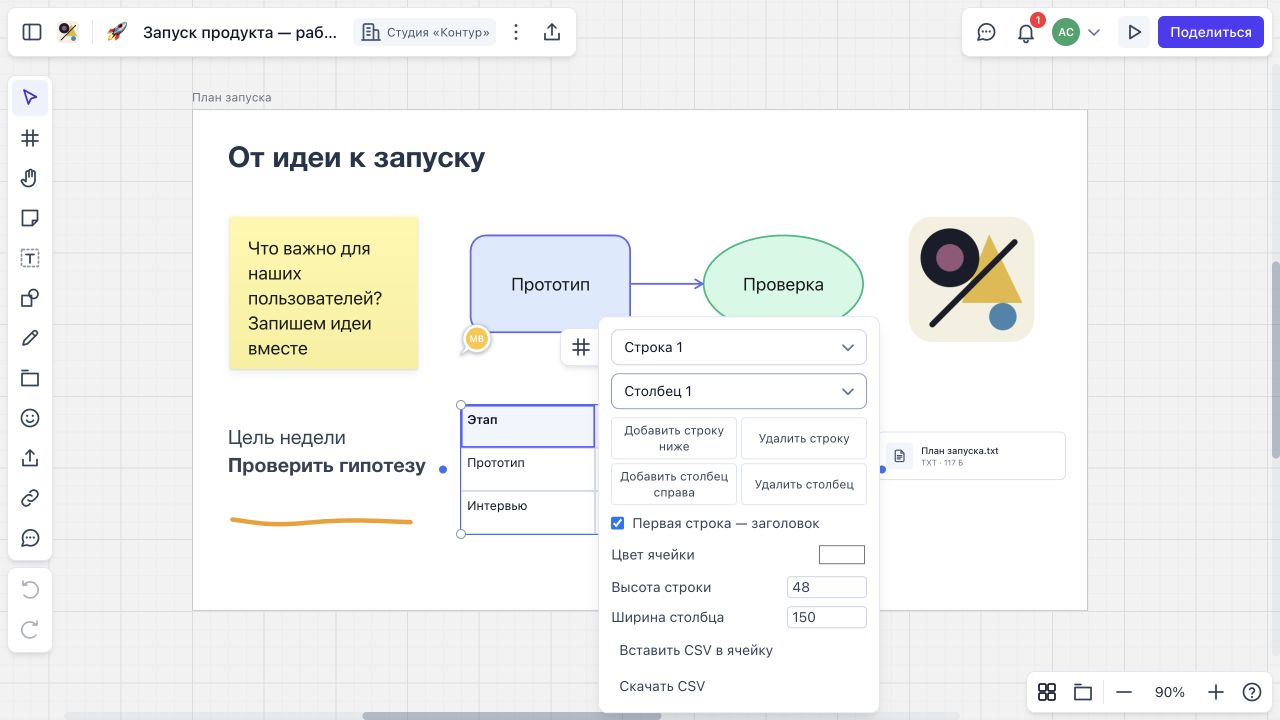Open the comments chat icon in header
The image size is (1280, 720).
click(986, 32)
